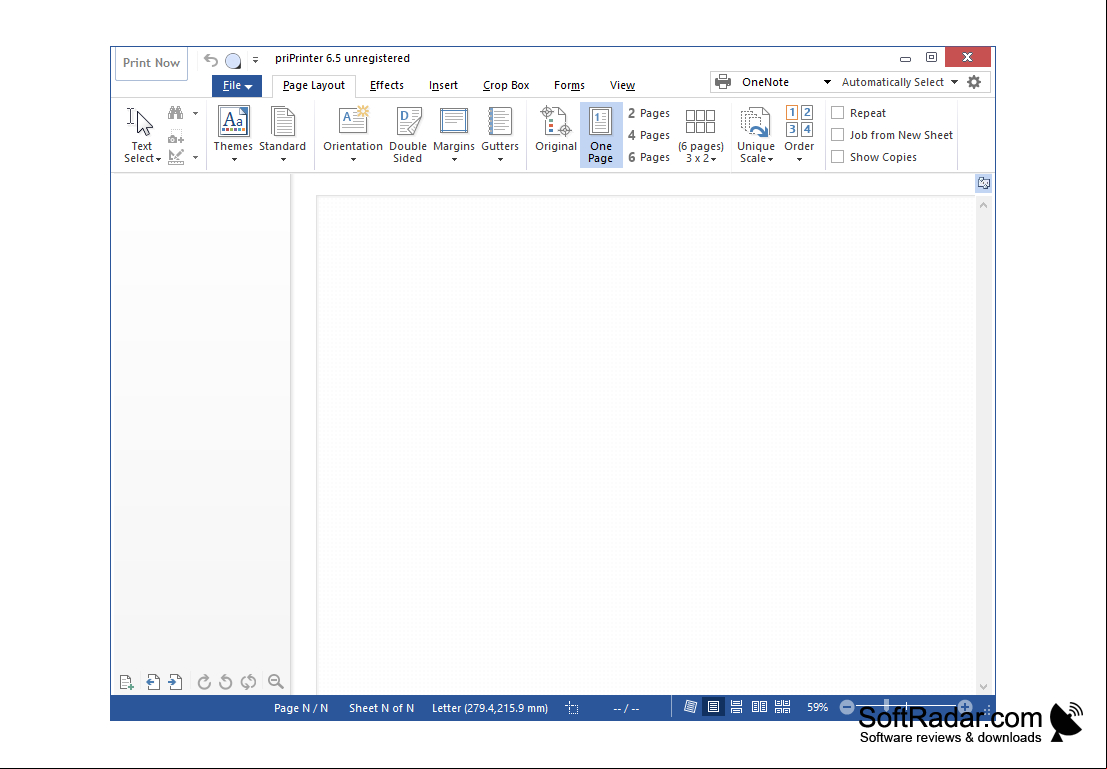Click the rotate clockwise icon
Image resolution: width=1107 pixels, height=769 pixels.
(204, 682)
